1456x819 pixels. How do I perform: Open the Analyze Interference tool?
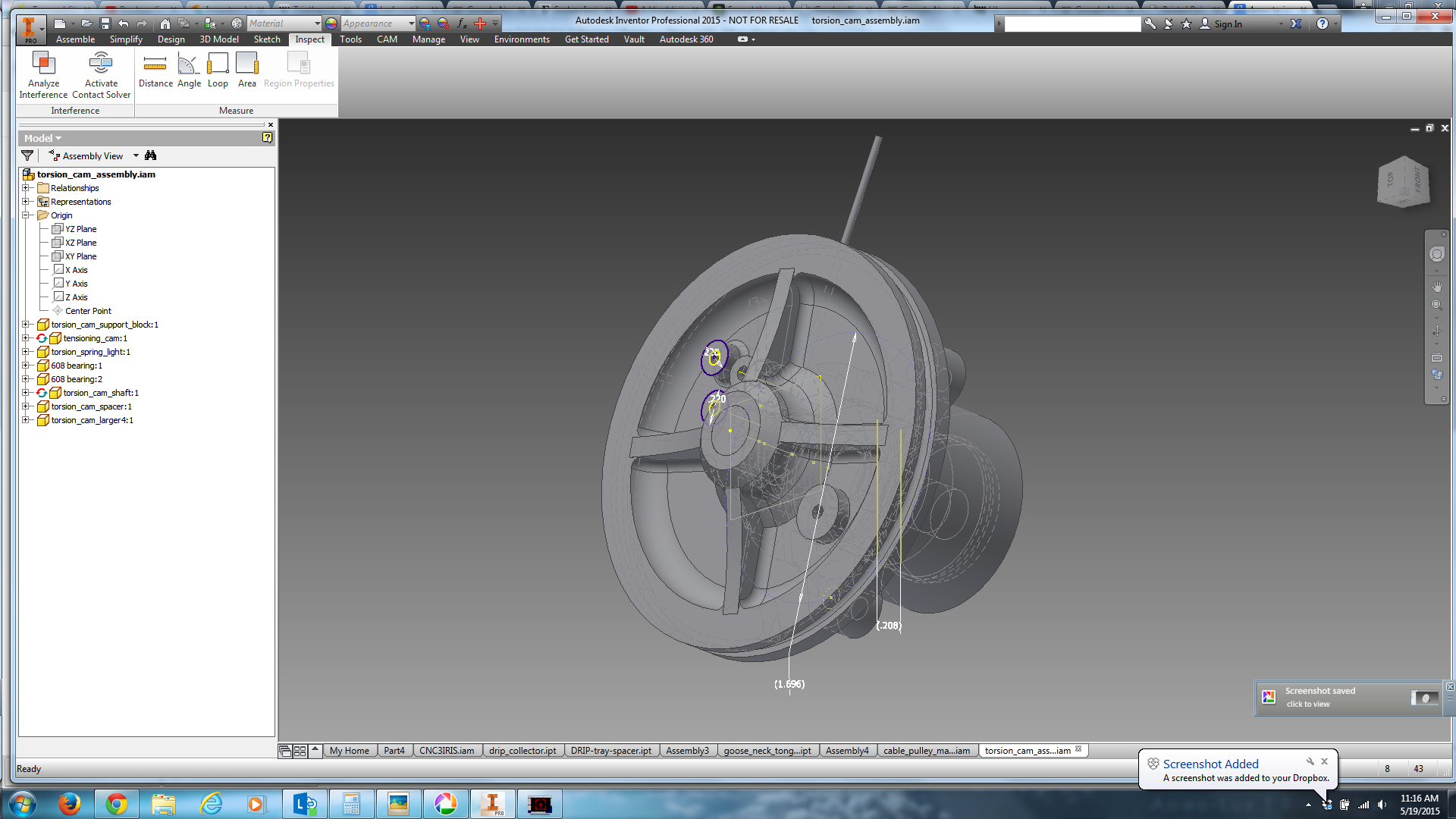coord(43,75)
